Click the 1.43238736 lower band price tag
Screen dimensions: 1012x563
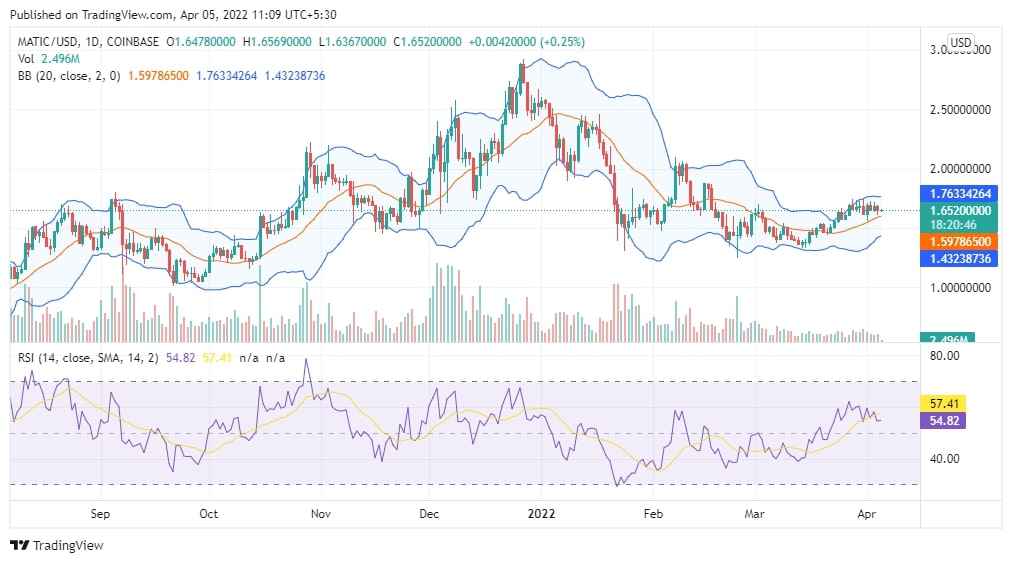coord(959,258)
